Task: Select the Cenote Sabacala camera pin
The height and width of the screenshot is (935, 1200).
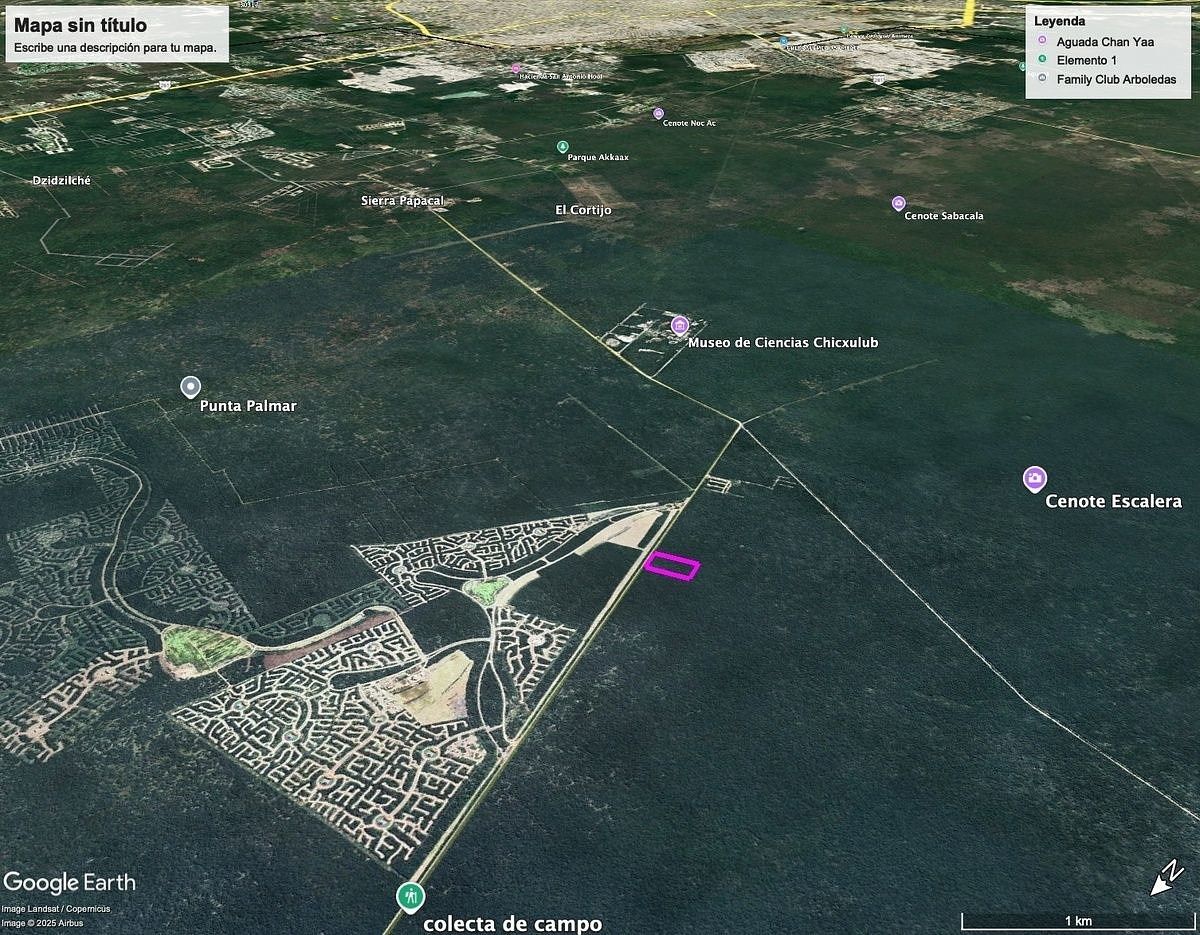Action: pyautogui.click(x=898, y=203)
